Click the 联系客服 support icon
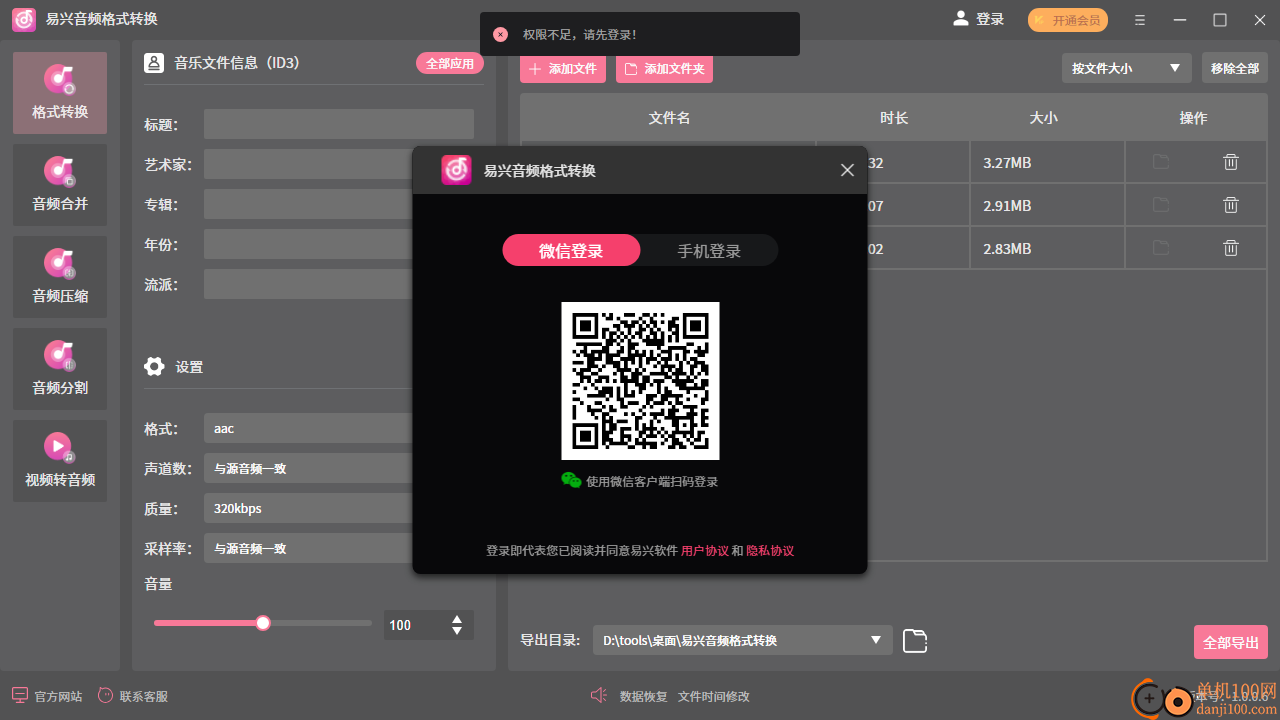 [105, 696]
